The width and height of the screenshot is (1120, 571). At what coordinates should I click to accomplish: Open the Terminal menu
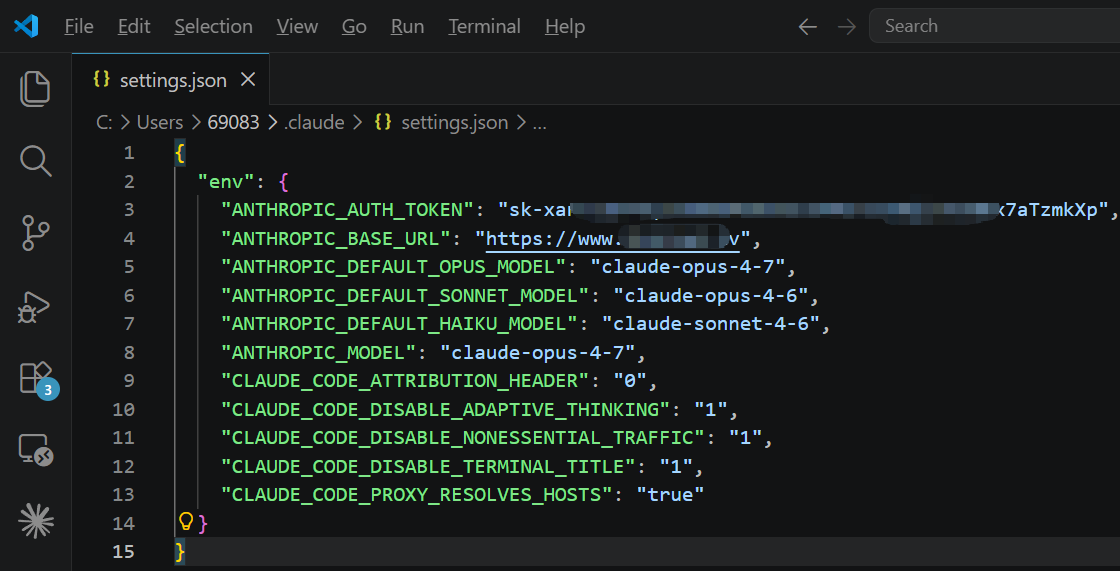[x=484, y=26]
